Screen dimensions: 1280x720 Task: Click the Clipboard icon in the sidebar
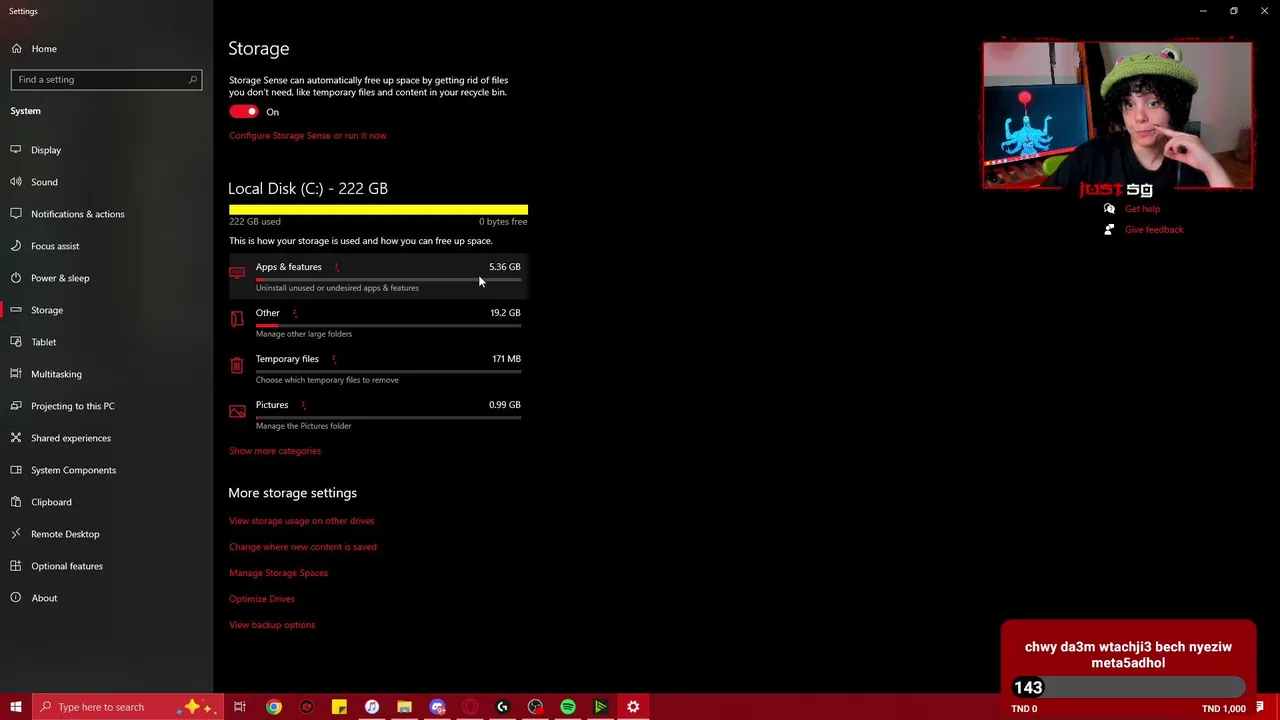coord(16,502)
